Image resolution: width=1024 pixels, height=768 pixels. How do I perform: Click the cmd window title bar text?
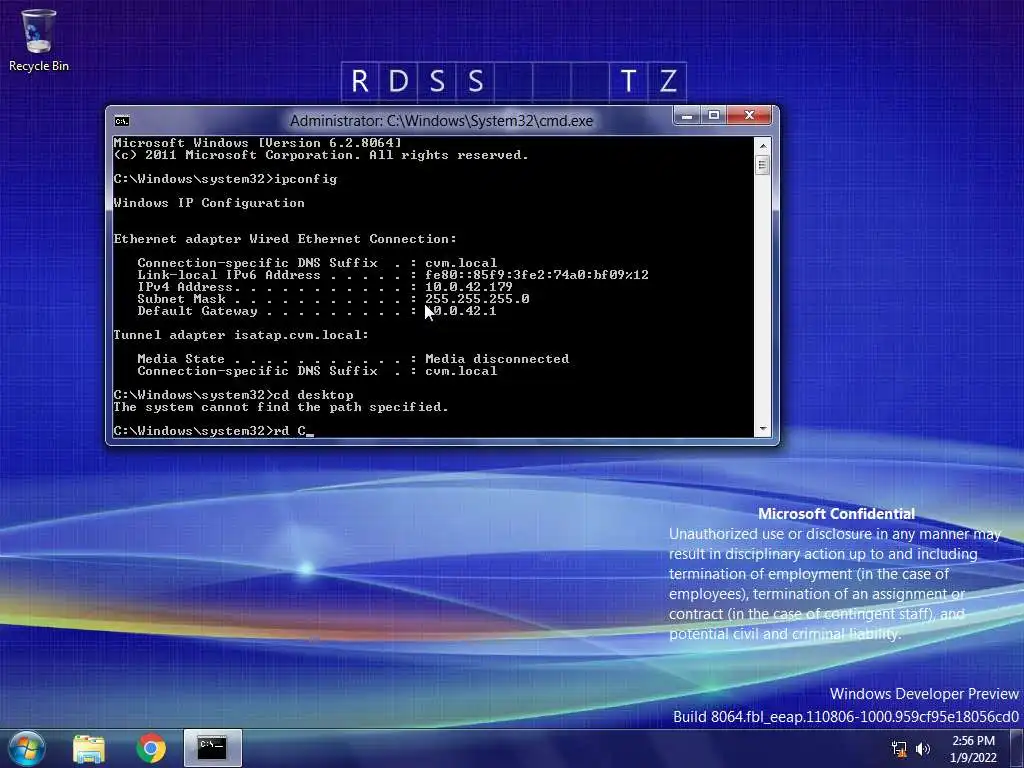pos(441,121)
